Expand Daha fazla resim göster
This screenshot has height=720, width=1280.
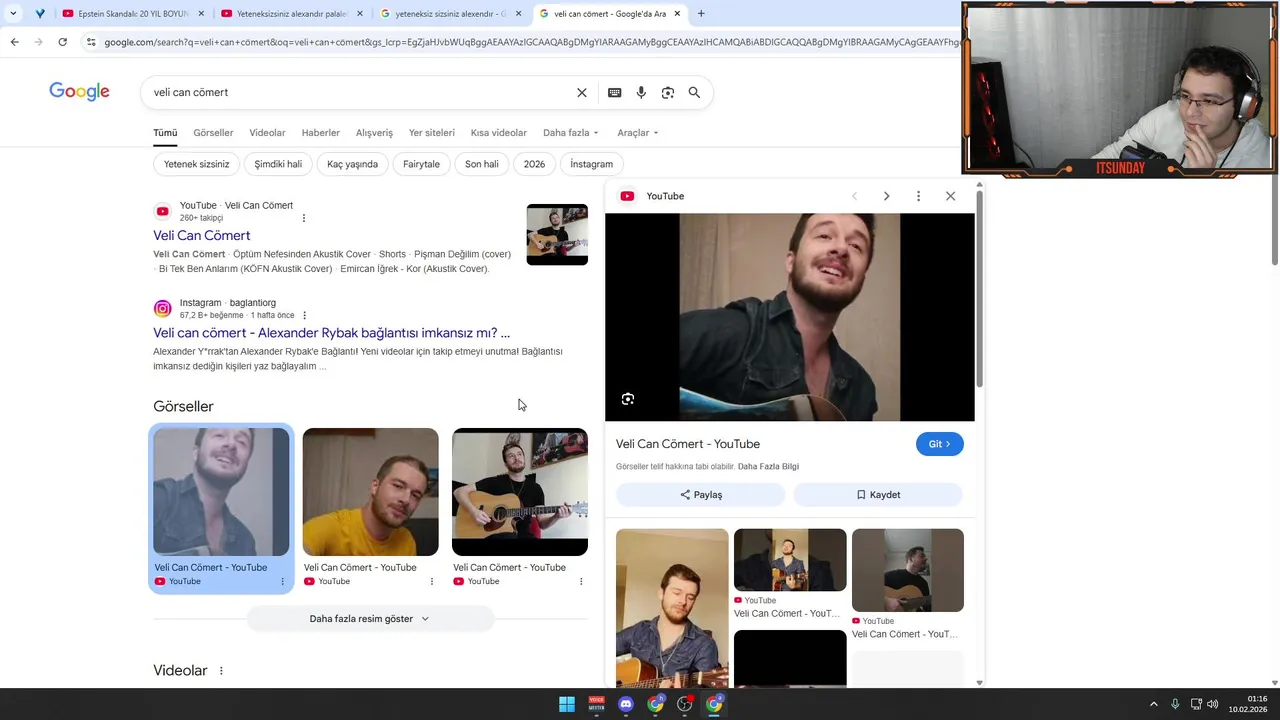coord(370,619)
